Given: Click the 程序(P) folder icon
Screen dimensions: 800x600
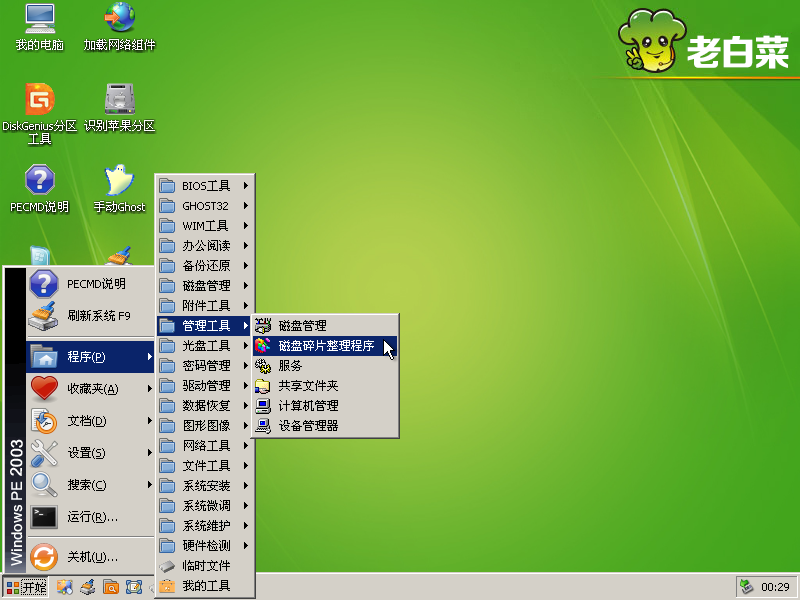Looking at the screenshot, I should click(x=44, y=357).
